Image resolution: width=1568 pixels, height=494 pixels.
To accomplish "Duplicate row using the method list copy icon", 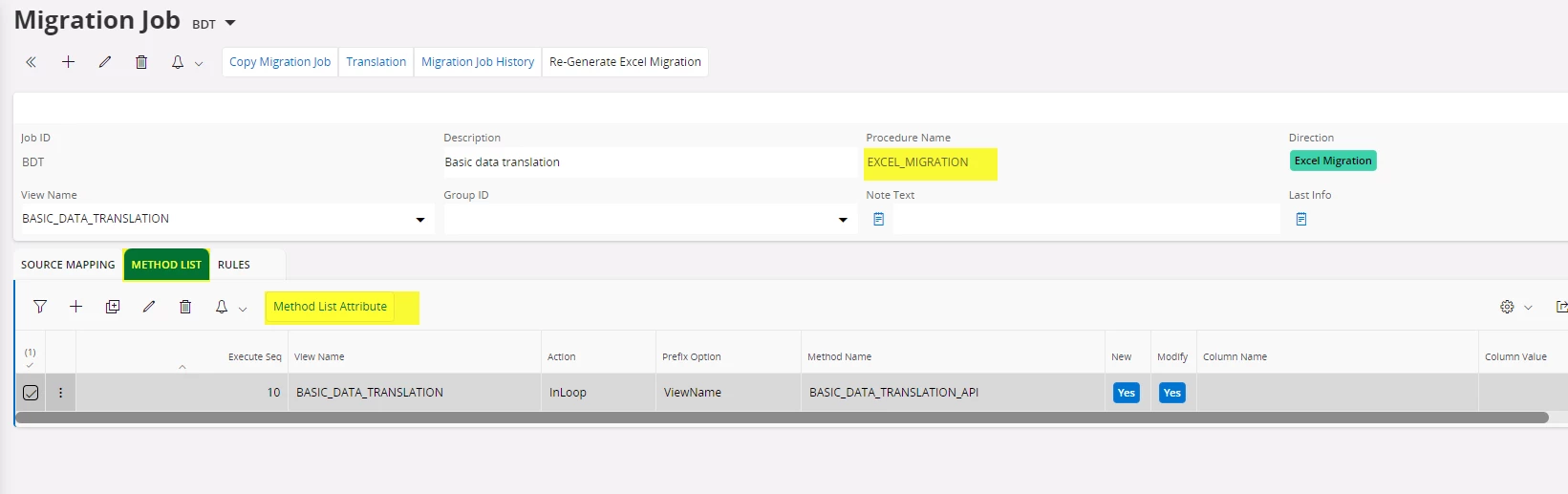I will click(113, 307).
